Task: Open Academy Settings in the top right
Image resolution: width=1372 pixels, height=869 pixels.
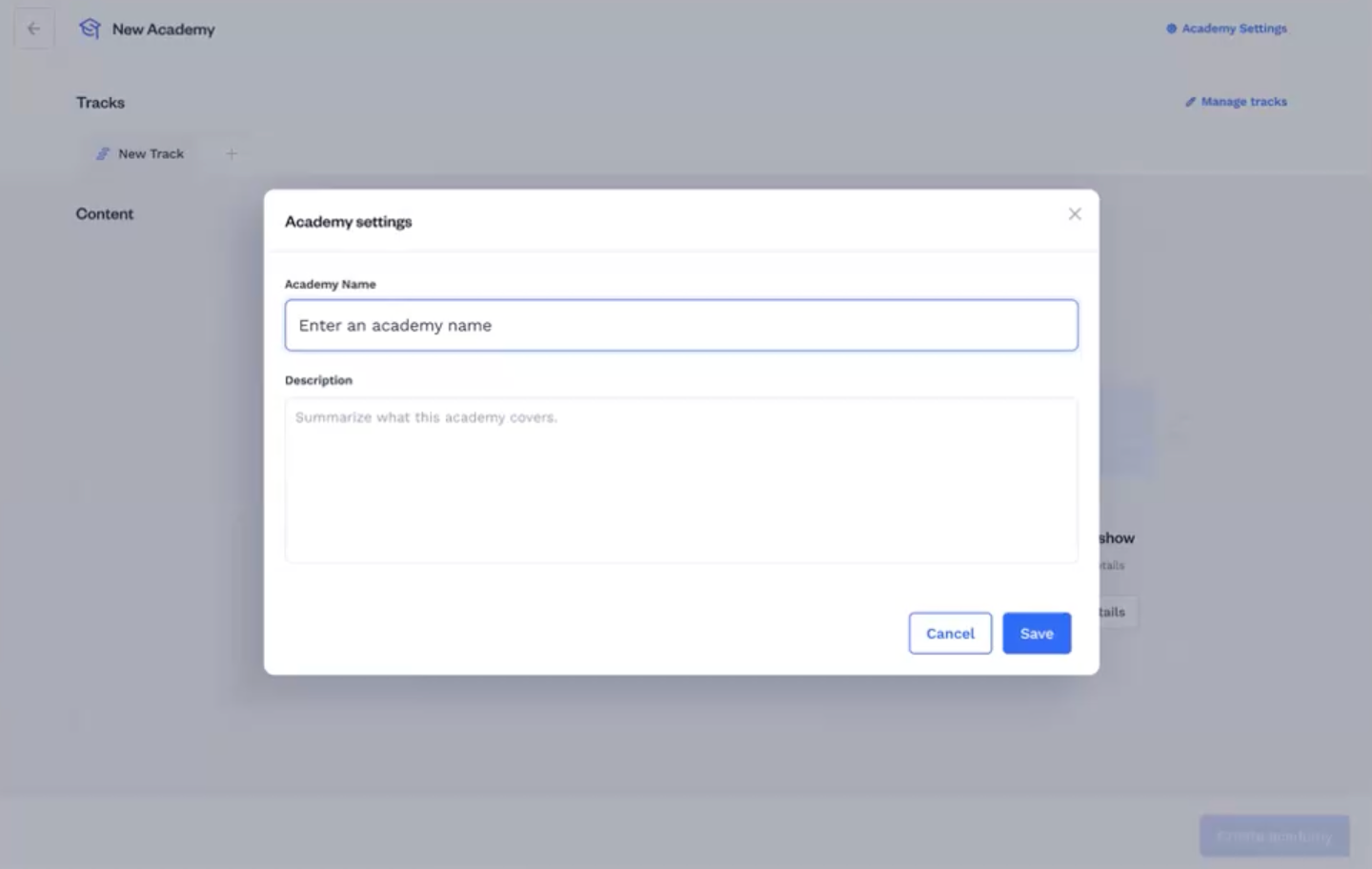Action: coord(1233,29)
